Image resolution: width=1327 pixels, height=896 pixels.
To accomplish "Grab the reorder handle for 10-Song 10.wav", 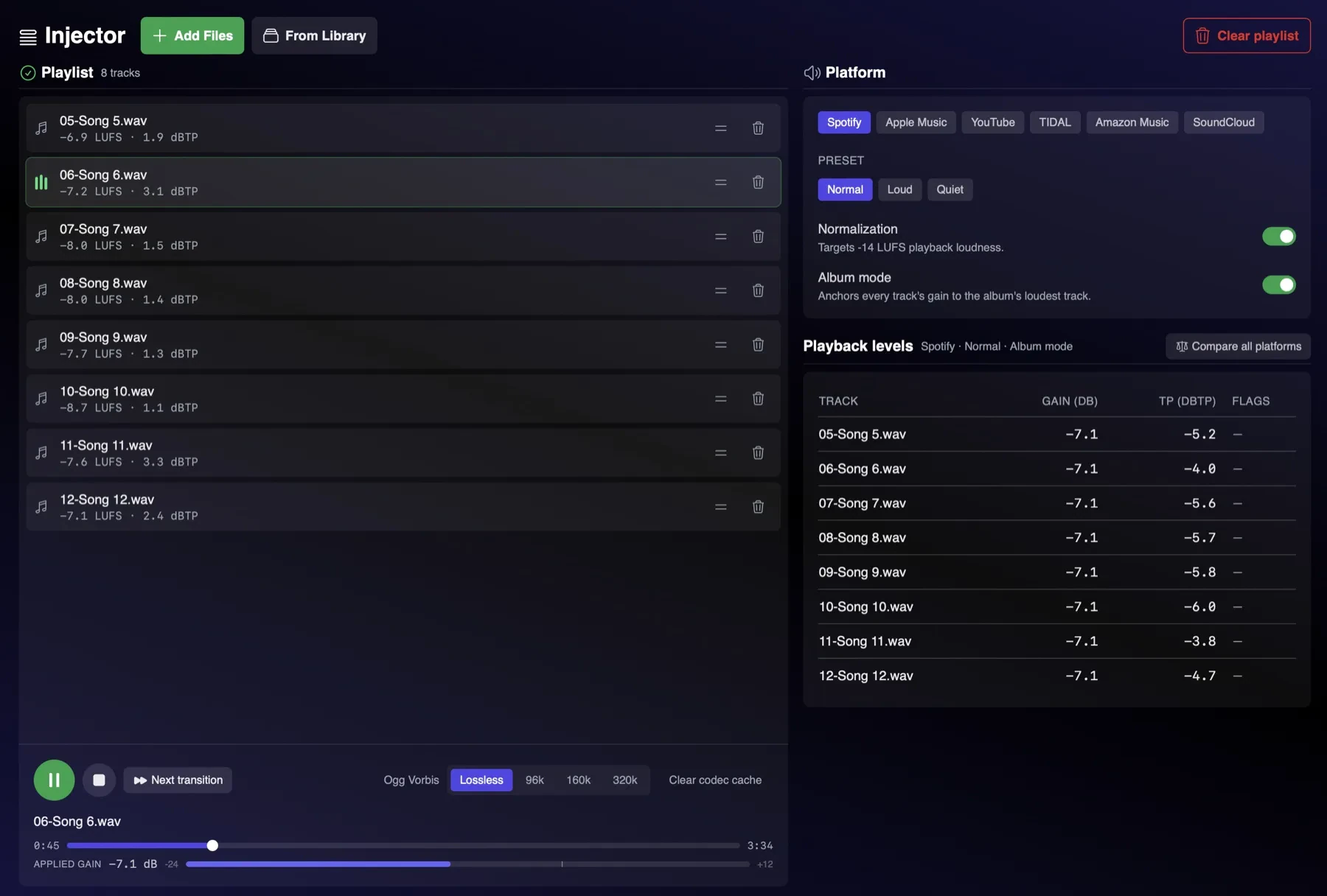I will 721,399.
